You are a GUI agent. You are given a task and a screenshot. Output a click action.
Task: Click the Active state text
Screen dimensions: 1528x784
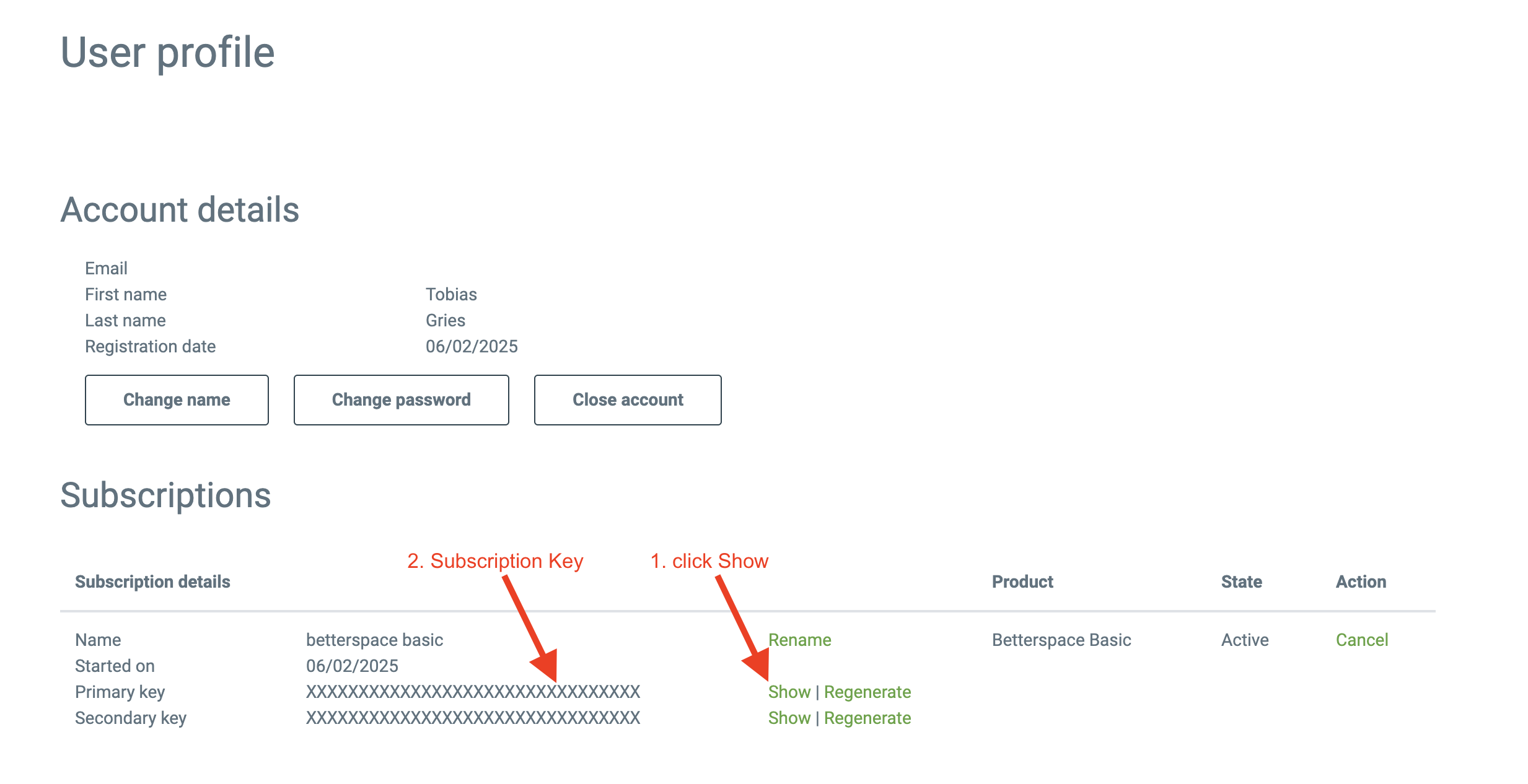click(1244, 640)
